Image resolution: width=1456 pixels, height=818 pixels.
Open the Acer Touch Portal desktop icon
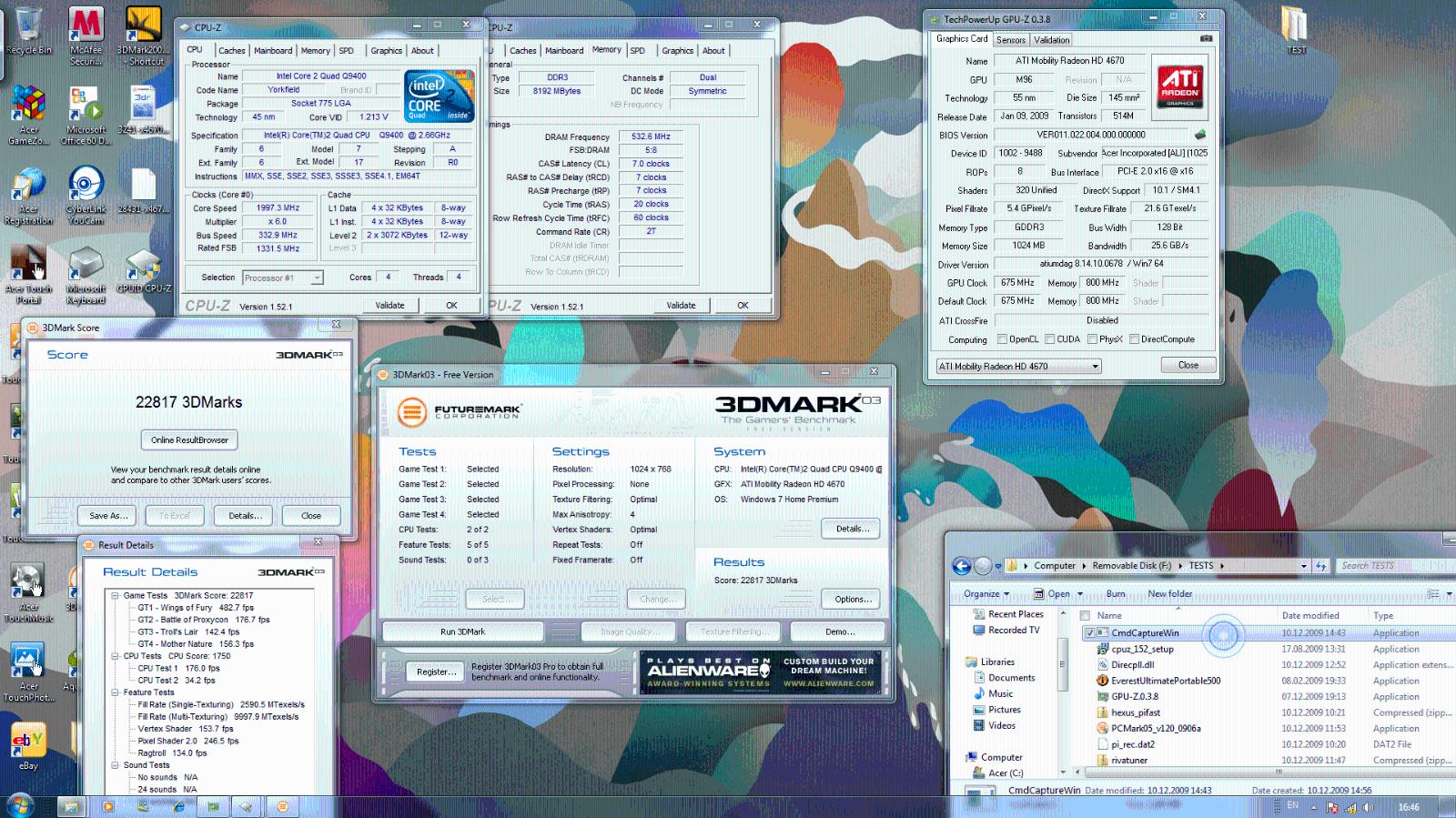tap(28, 276)
